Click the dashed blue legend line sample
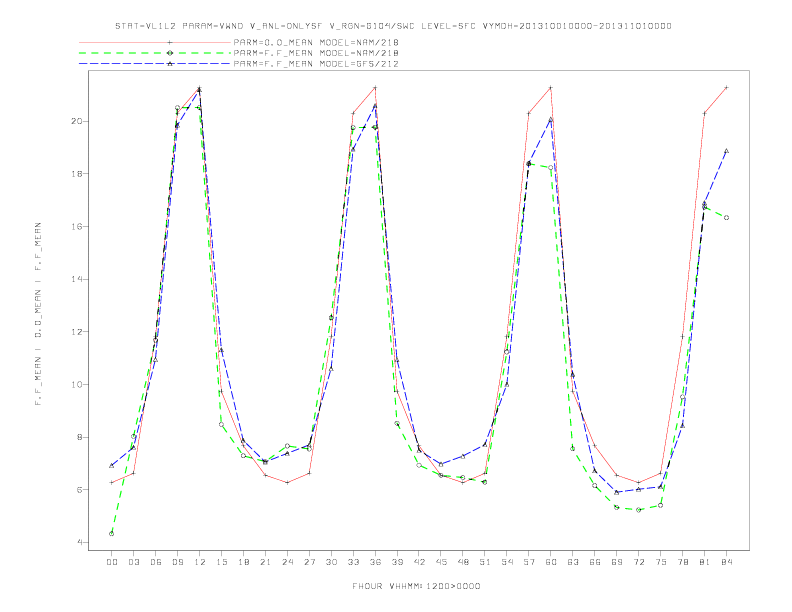Viewport: 792px width, 612px height. [155, 64]
